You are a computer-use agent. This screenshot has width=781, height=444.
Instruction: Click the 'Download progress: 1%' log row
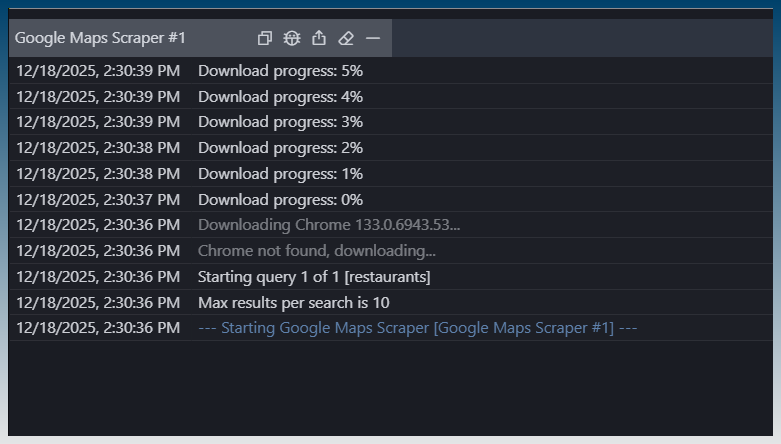(x=280, y=174)
